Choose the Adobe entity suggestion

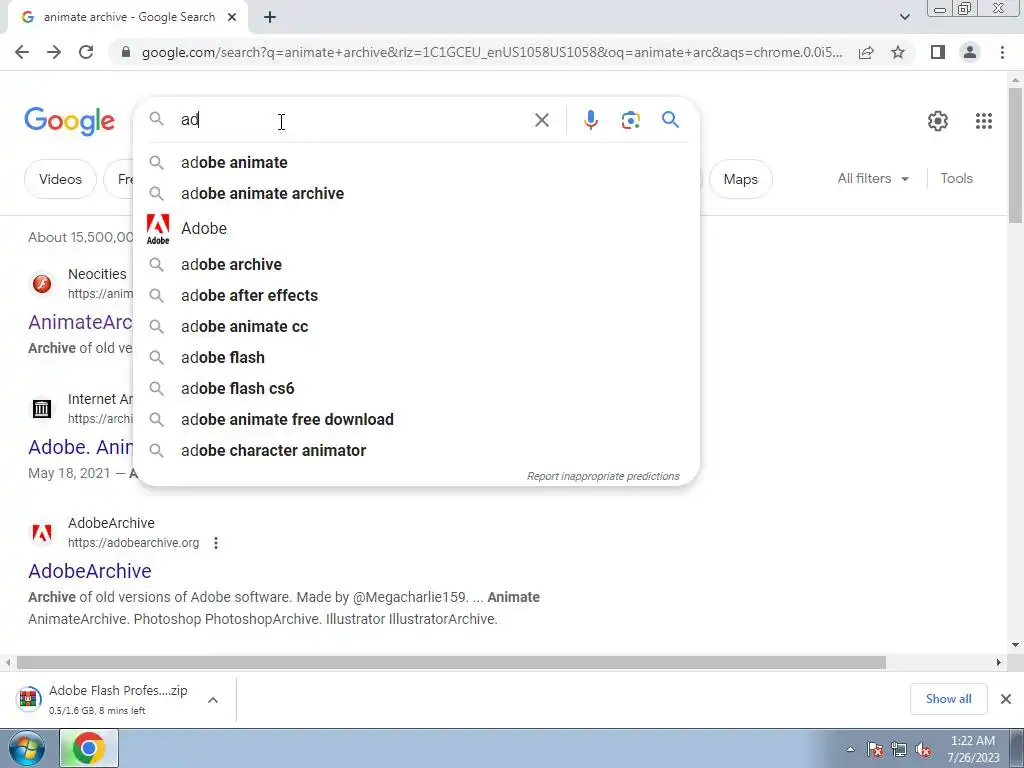(417, 229)
